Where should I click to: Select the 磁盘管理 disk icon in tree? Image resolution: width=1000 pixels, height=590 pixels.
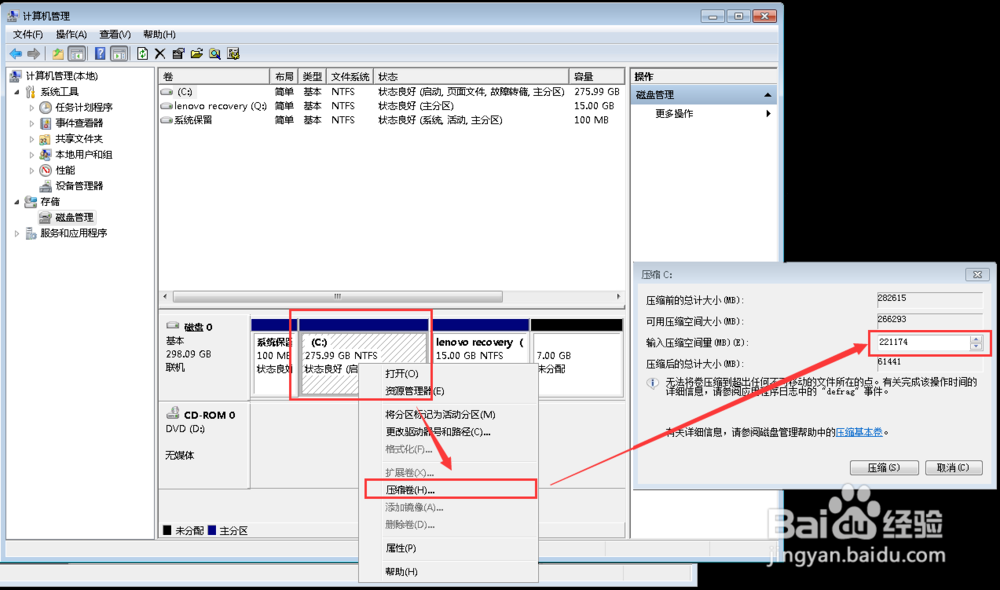(x=45, y=218)
